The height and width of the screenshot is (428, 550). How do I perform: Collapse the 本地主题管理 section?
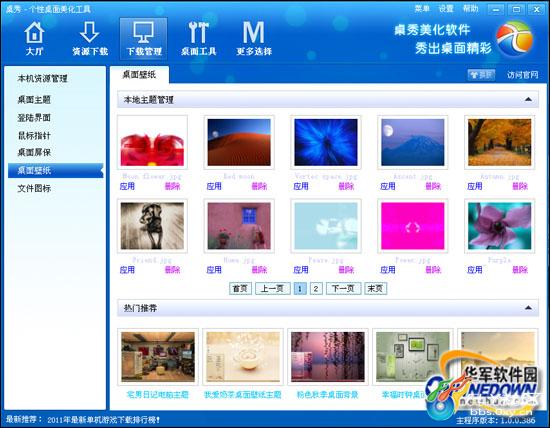(528, 100)
